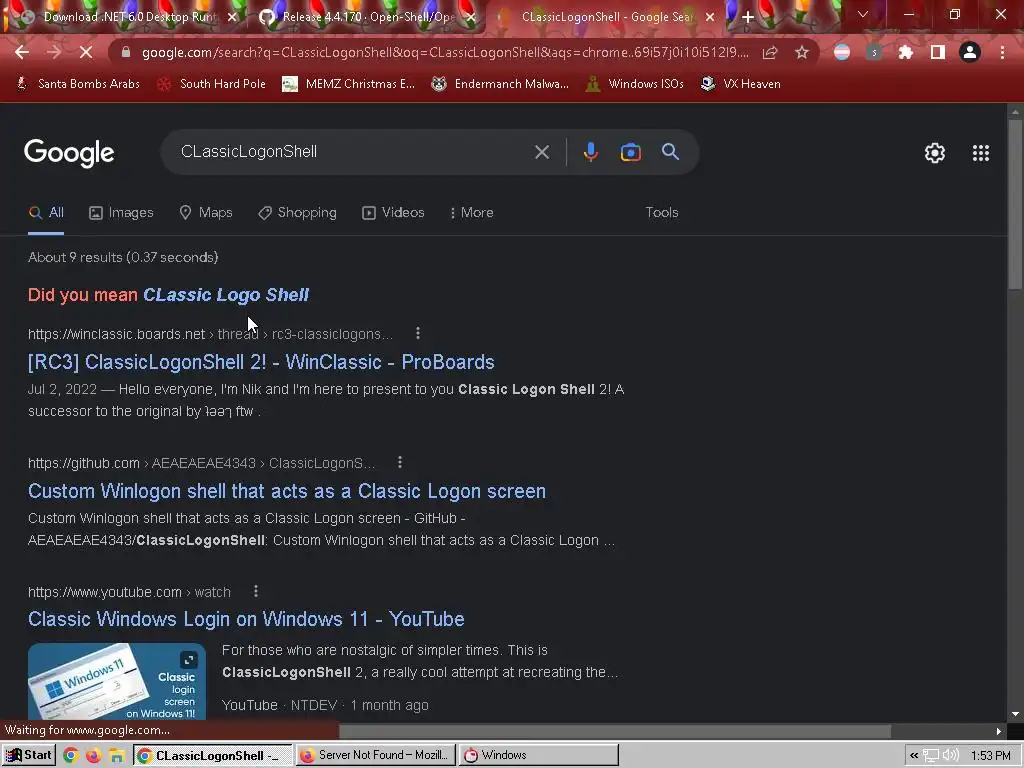Open Chrome three-dot menu
The width and height of the screenshot is (1024, 768).
pyautogui.click(x=1002, y=52)
